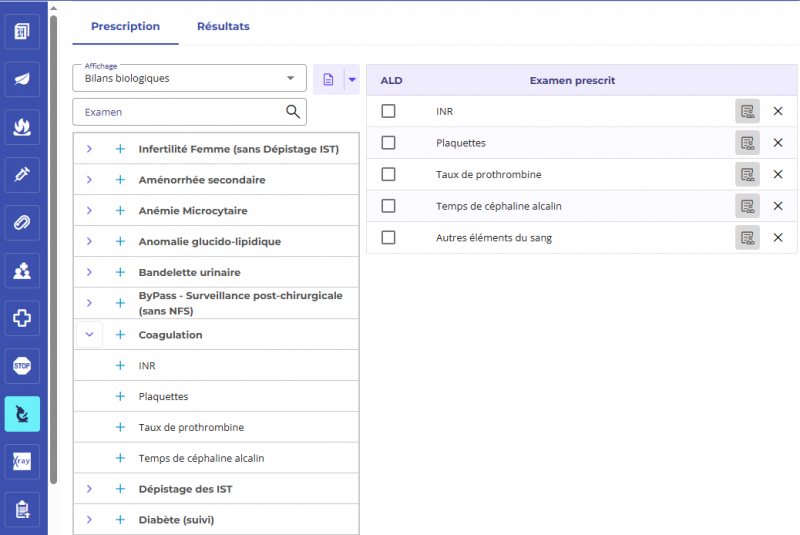Open the Xray imaging sidebar icon
Image resolution: width=800 pixels, height=535 pixels.
[22, 461]
